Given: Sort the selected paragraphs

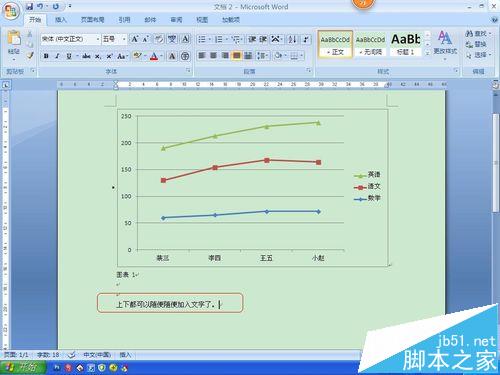Looking at the screenshot, I should tap(292, 39).
